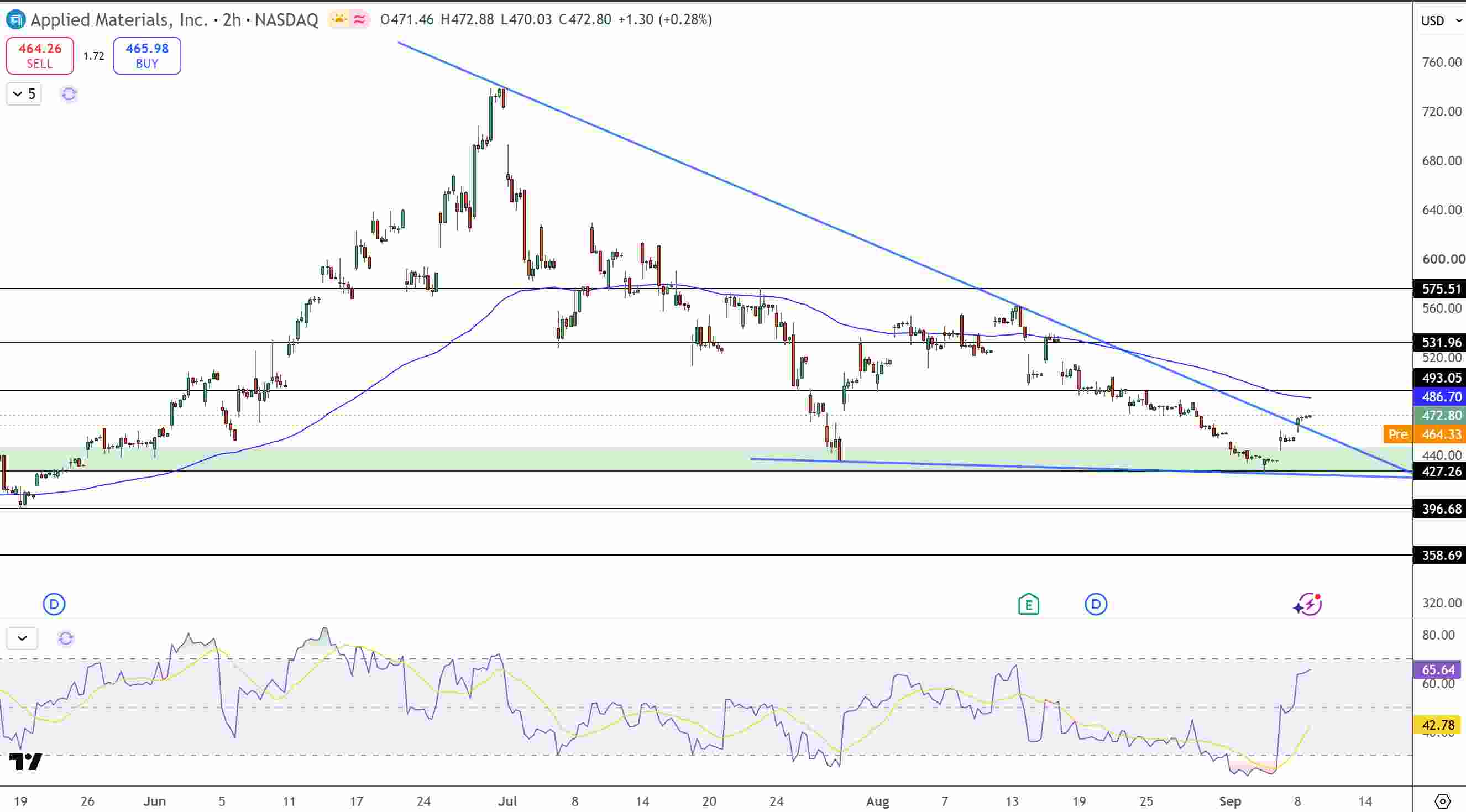Click the RSI pane refresh icon
The height and width of the screenshot is (812, 1466).
point(66,638)
